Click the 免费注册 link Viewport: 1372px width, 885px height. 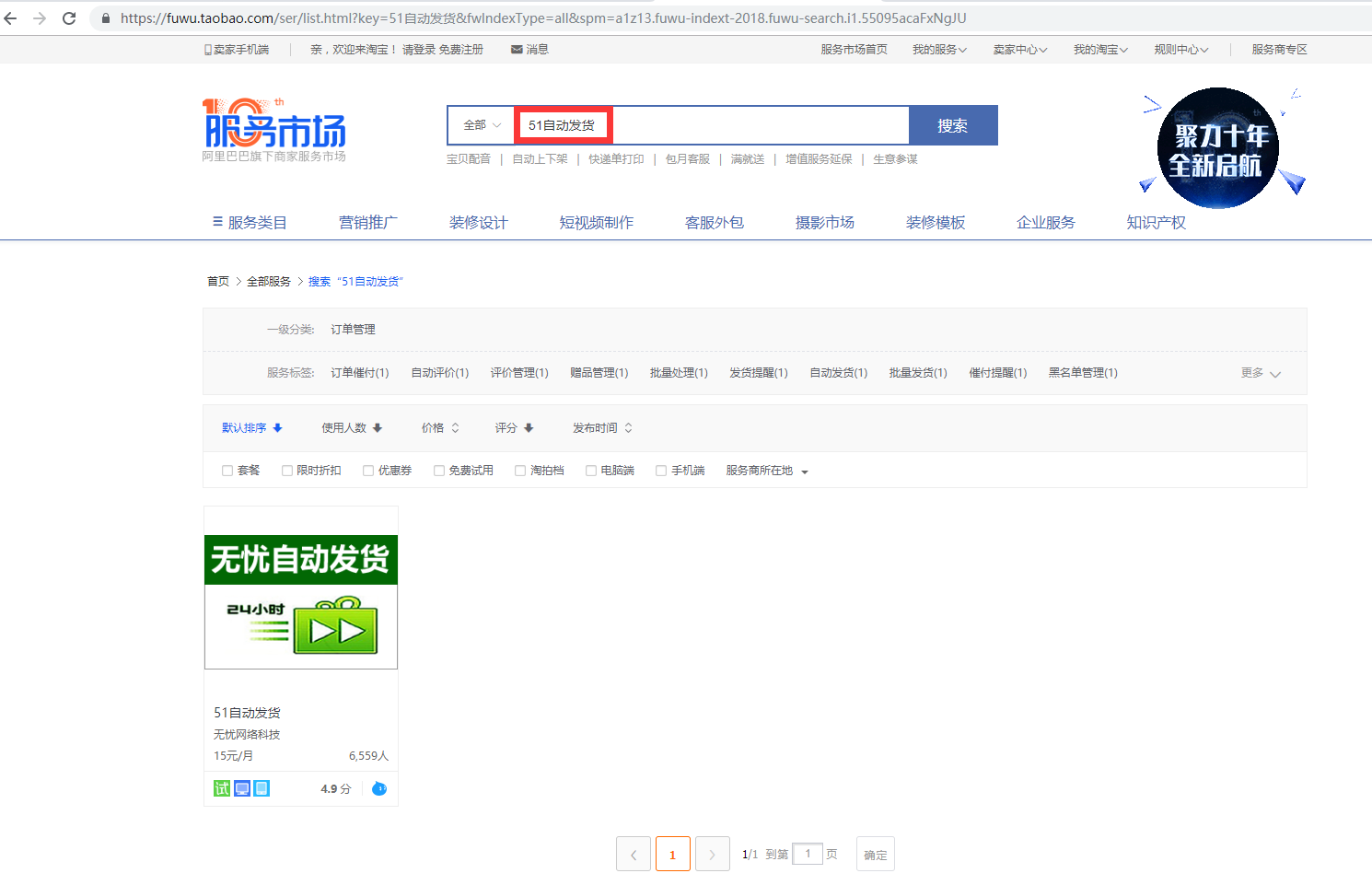(461, 50)
